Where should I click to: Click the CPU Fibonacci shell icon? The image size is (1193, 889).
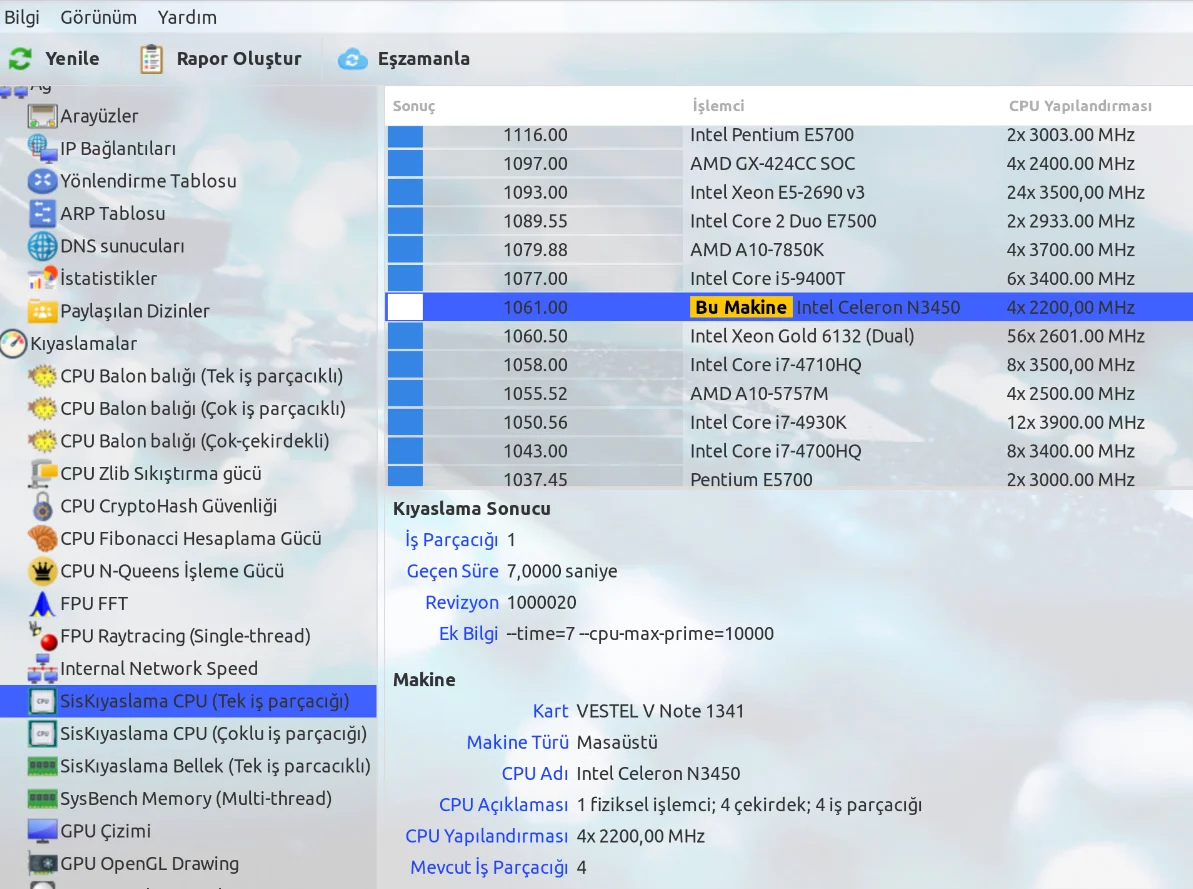pyautogui.click(x=43, y=539)
